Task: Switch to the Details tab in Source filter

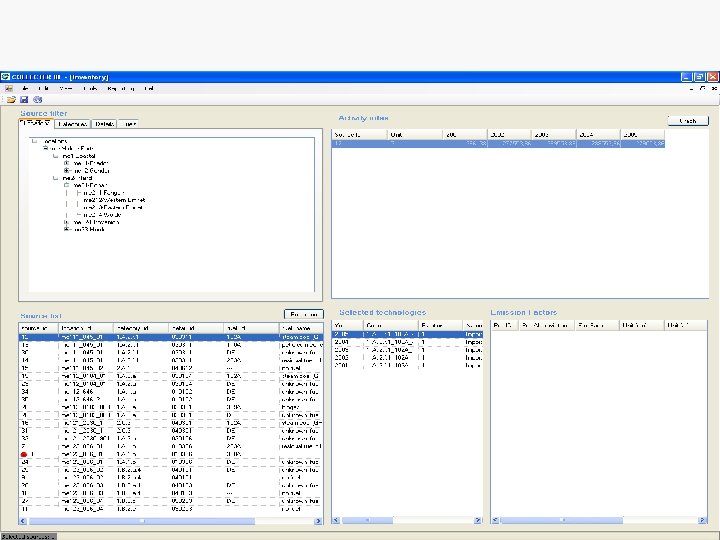Action: [104, 124]
